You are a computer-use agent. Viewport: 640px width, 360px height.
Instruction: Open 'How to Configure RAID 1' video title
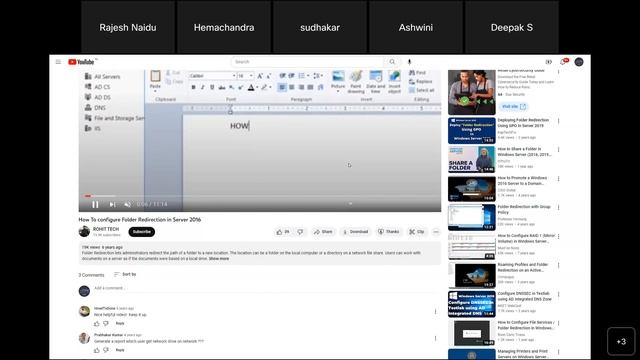coord(526,238)
